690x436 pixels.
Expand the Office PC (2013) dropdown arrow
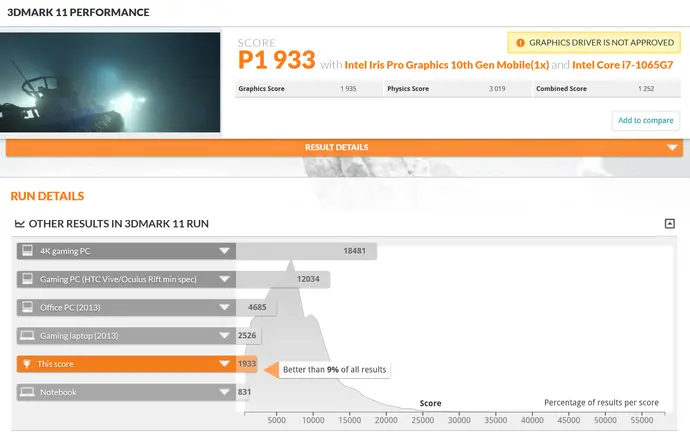pyautogui.click(x=224, y=307)
